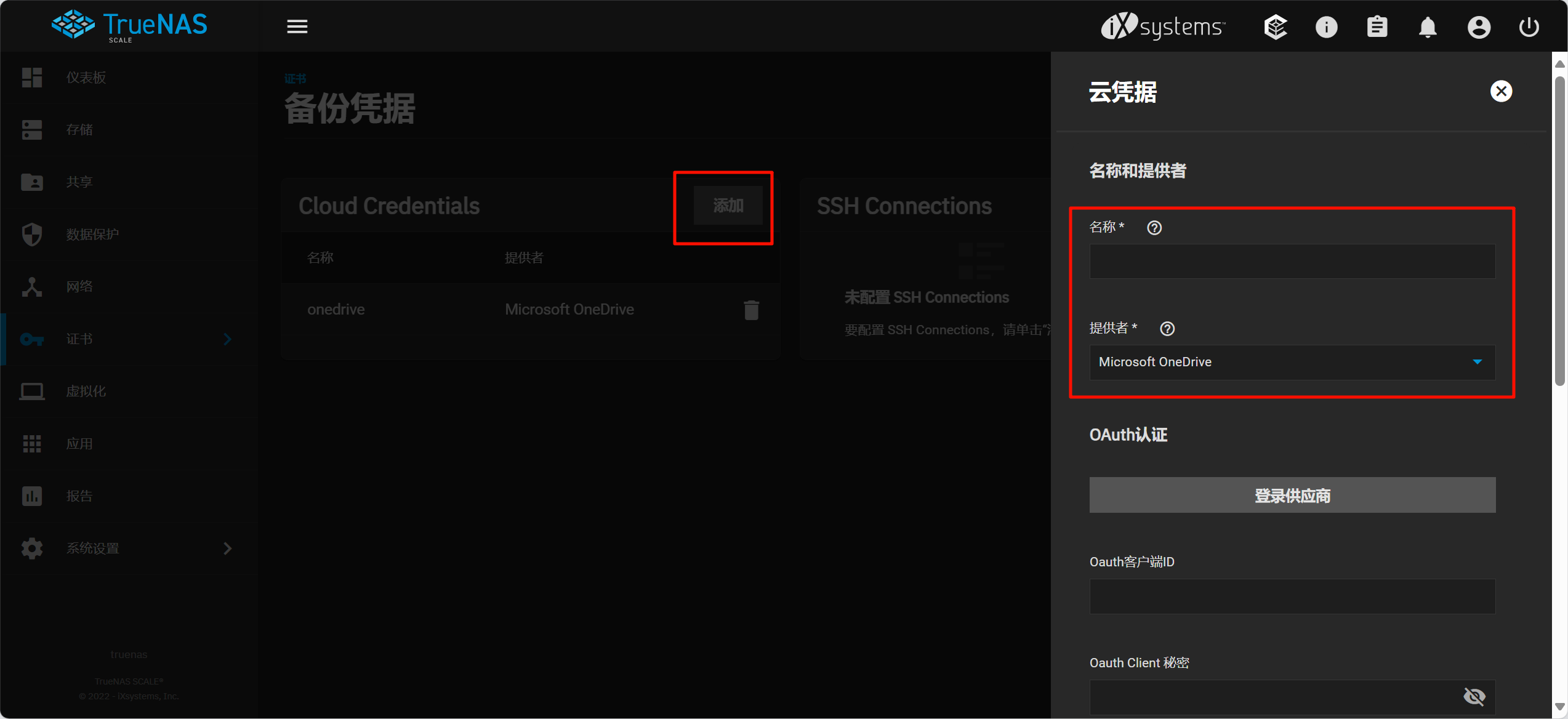Open the system info icon in top bar
1568x719 pixels.
tap(1326, 27)
